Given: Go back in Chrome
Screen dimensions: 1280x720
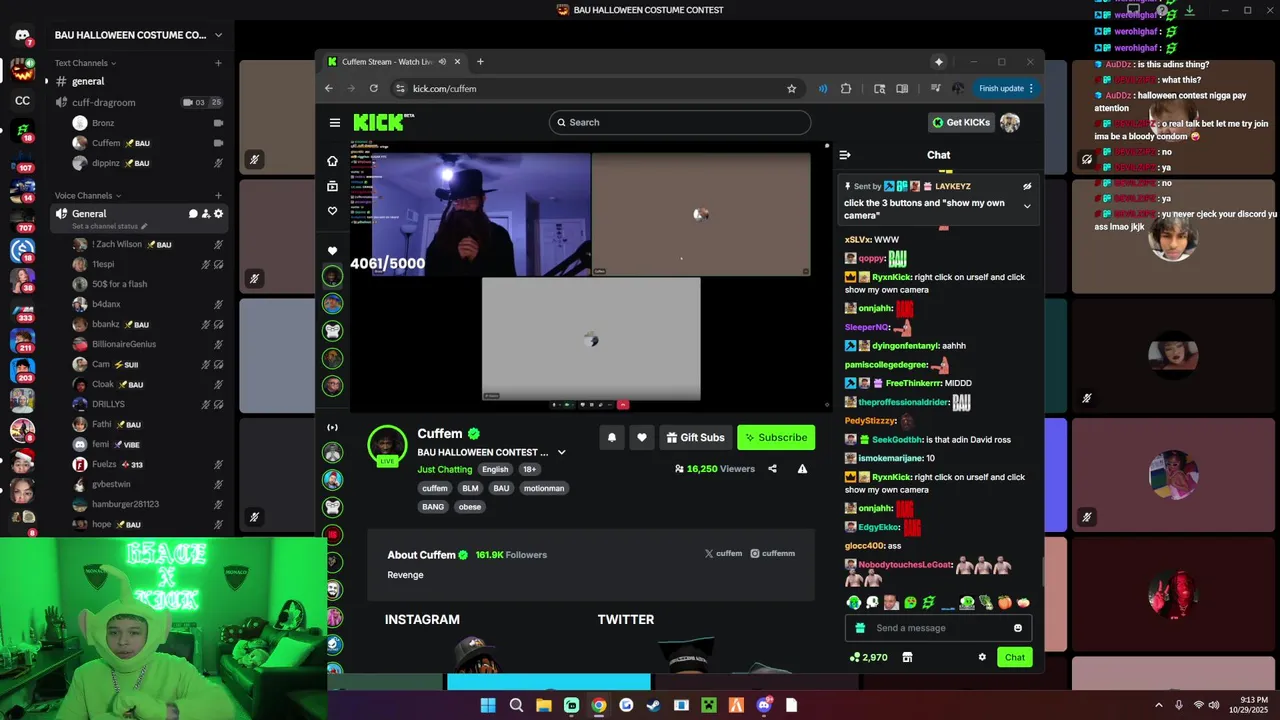Looking at the screenshot, I should tap(329, 88).
